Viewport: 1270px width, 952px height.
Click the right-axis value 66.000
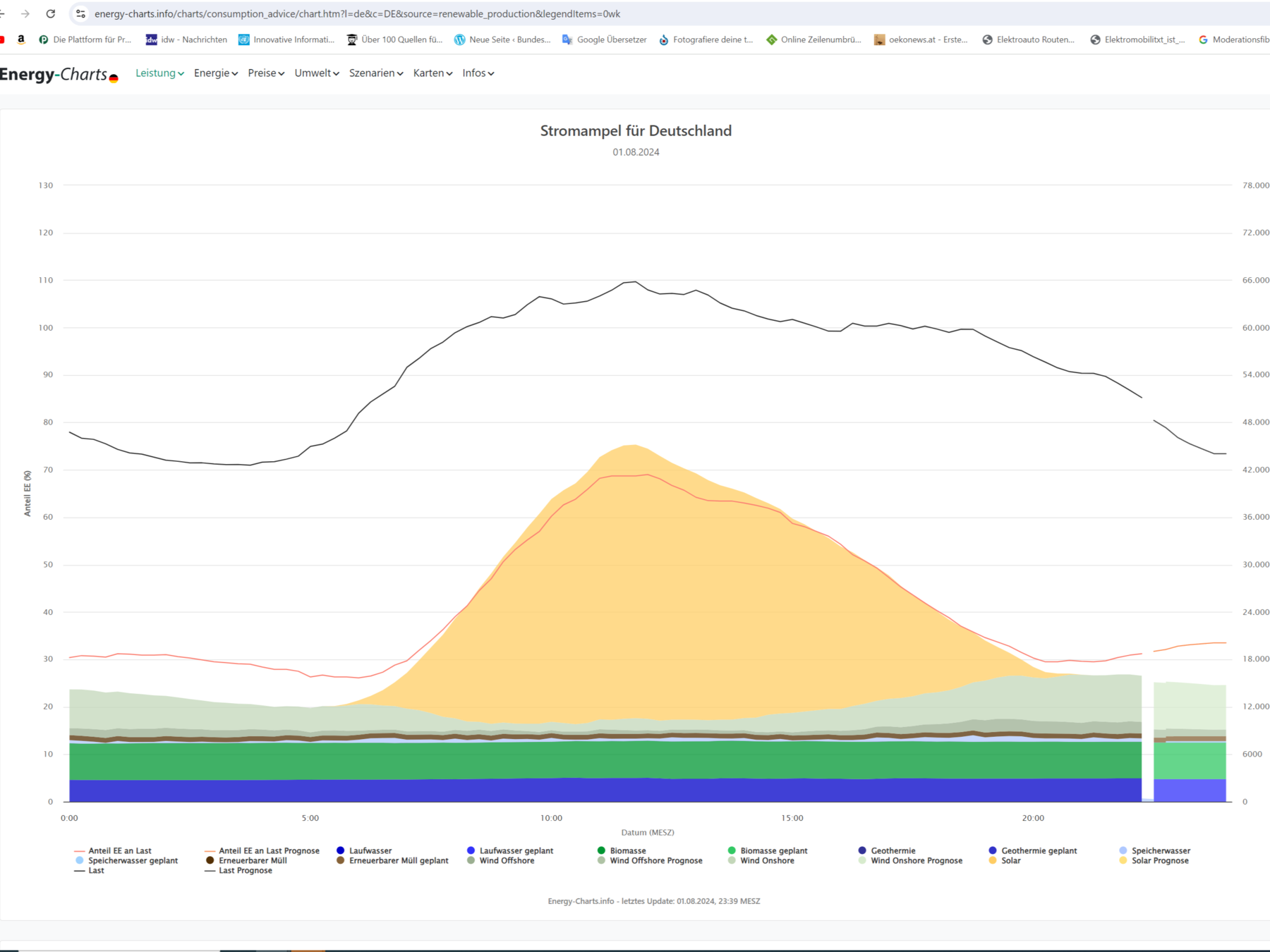pos(1256,280)
